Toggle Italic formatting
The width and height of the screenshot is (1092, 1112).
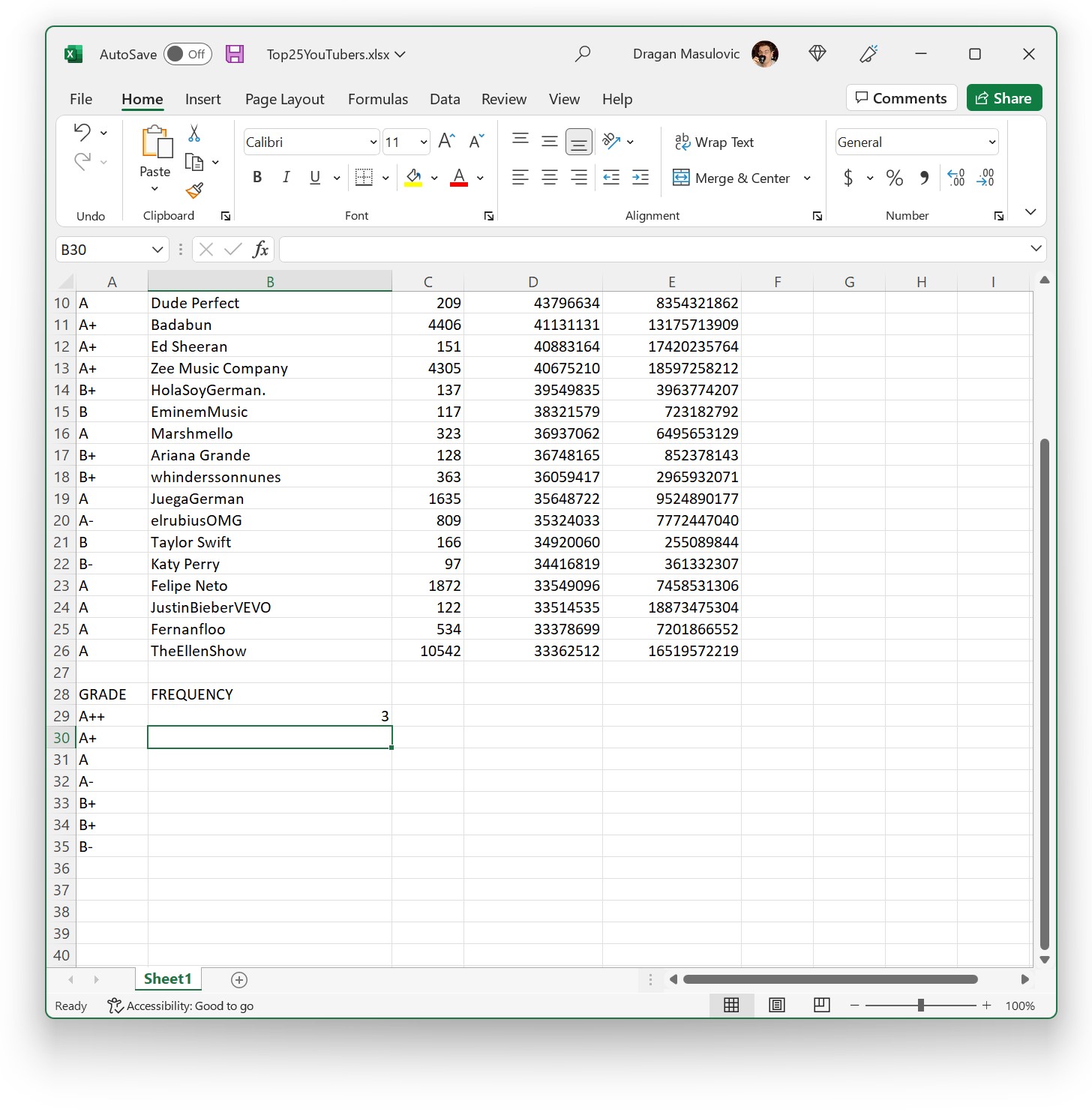pos(286,177)
